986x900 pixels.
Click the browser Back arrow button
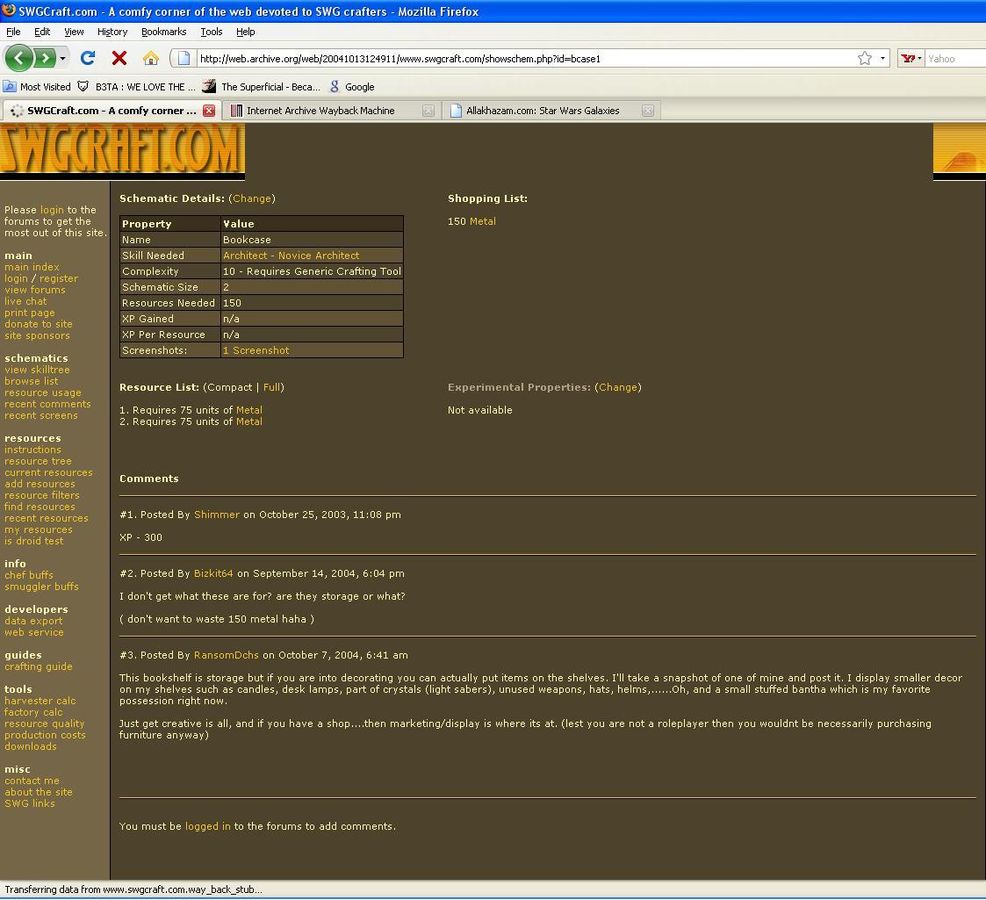[19, 58]
